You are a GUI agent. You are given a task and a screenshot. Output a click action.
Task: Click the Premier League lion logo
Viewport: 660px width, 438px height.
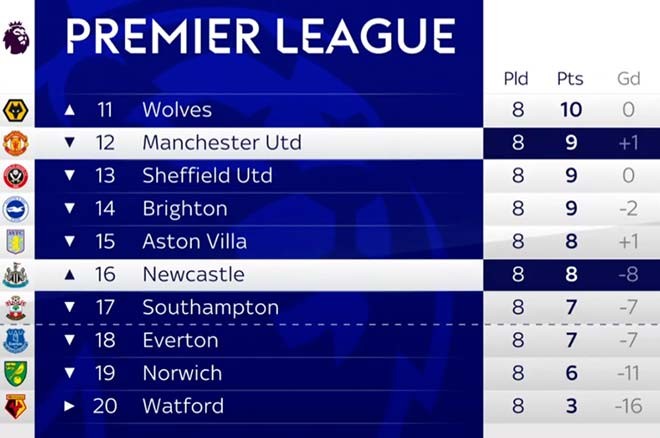[x=16, y=37]
